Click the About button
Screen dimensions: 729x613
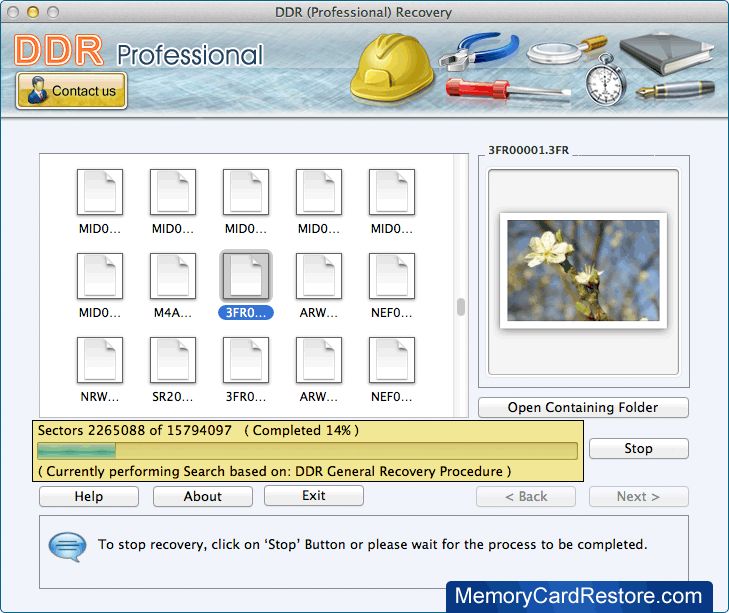click(x=203, y=496)
